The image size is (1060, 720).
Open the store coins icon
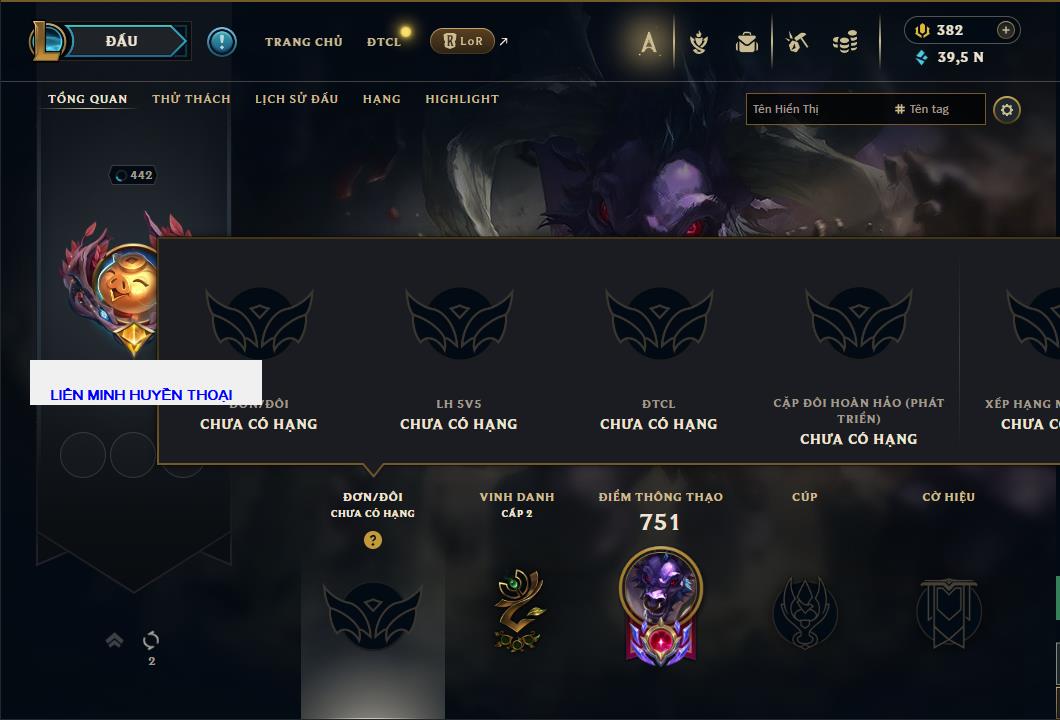[845, 43]
